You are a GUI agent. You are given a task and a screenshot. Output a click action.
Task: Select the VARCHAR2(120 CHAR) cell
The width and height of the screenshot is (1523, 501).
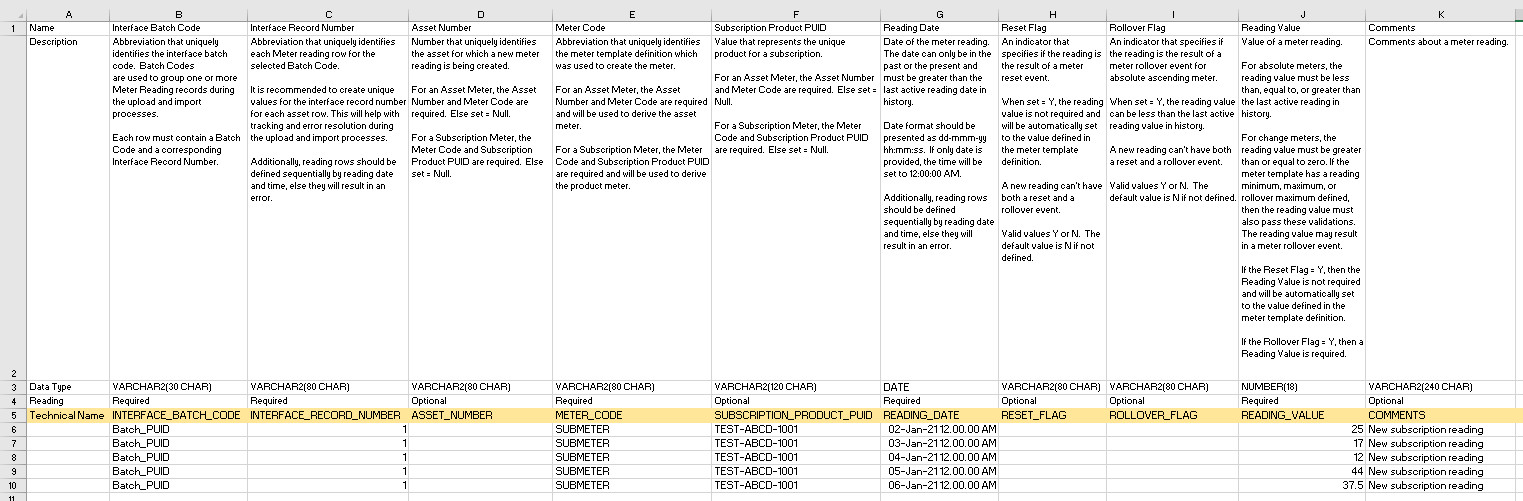click(x=796, y=386)
